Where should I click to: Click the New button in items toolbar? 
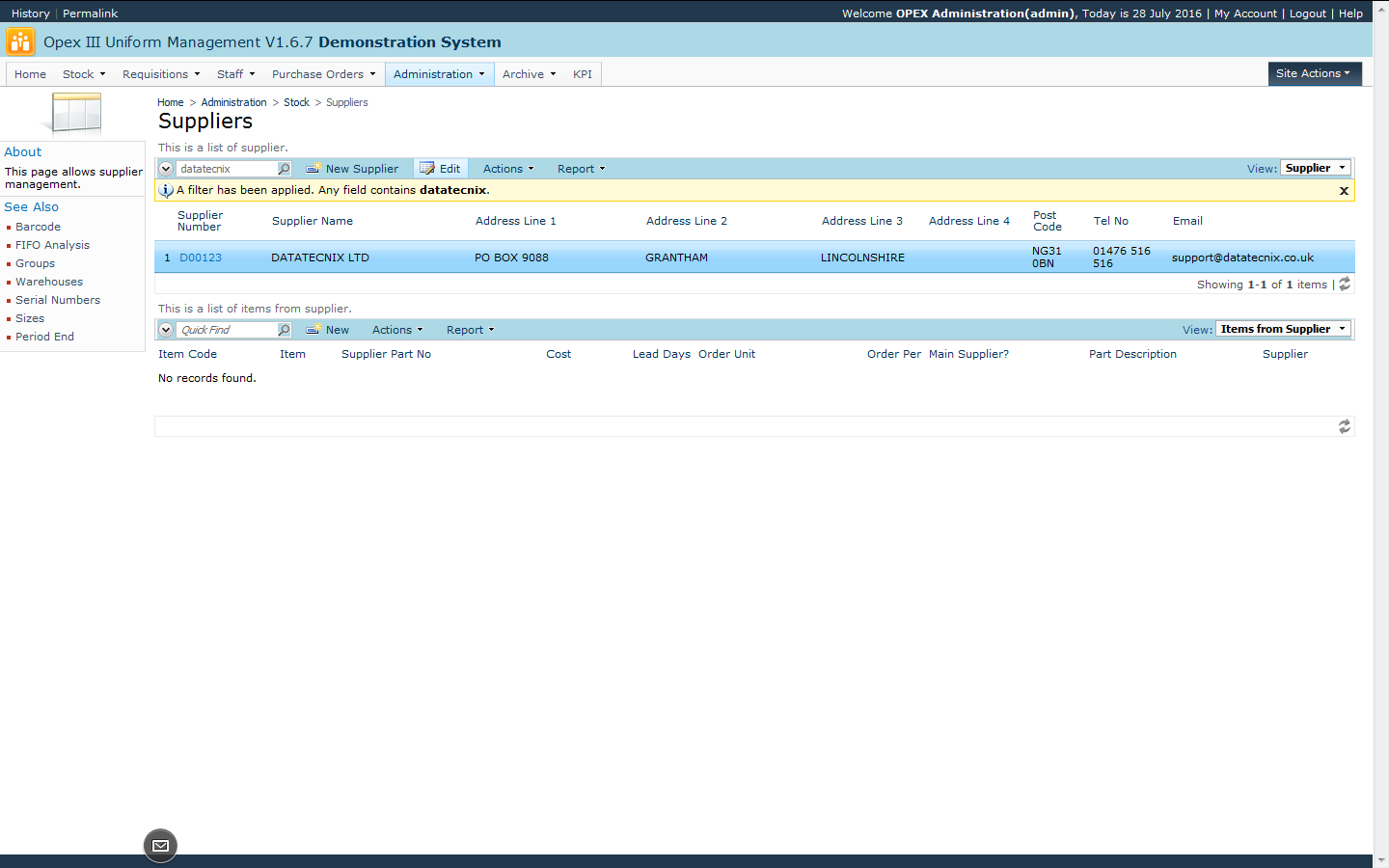coord(328,330)
